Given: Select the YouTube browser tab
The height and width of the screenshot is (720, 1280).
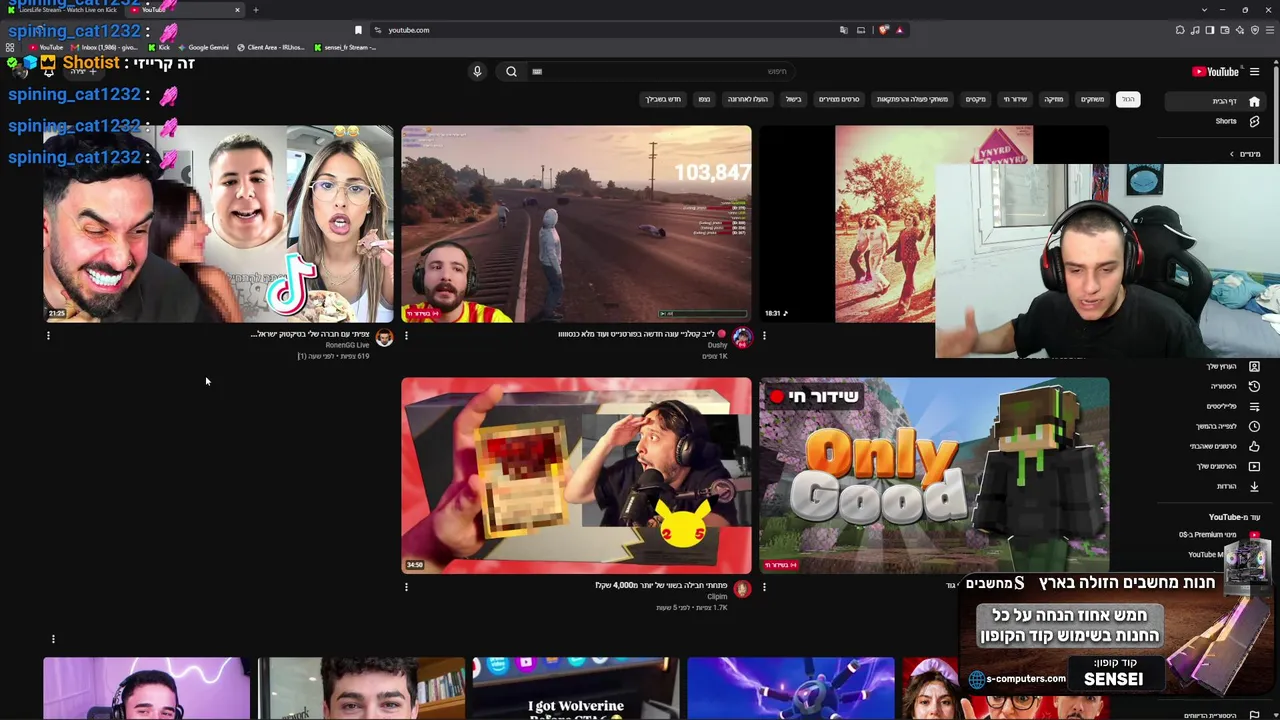Looking at the screenshot, I should 185,10.
